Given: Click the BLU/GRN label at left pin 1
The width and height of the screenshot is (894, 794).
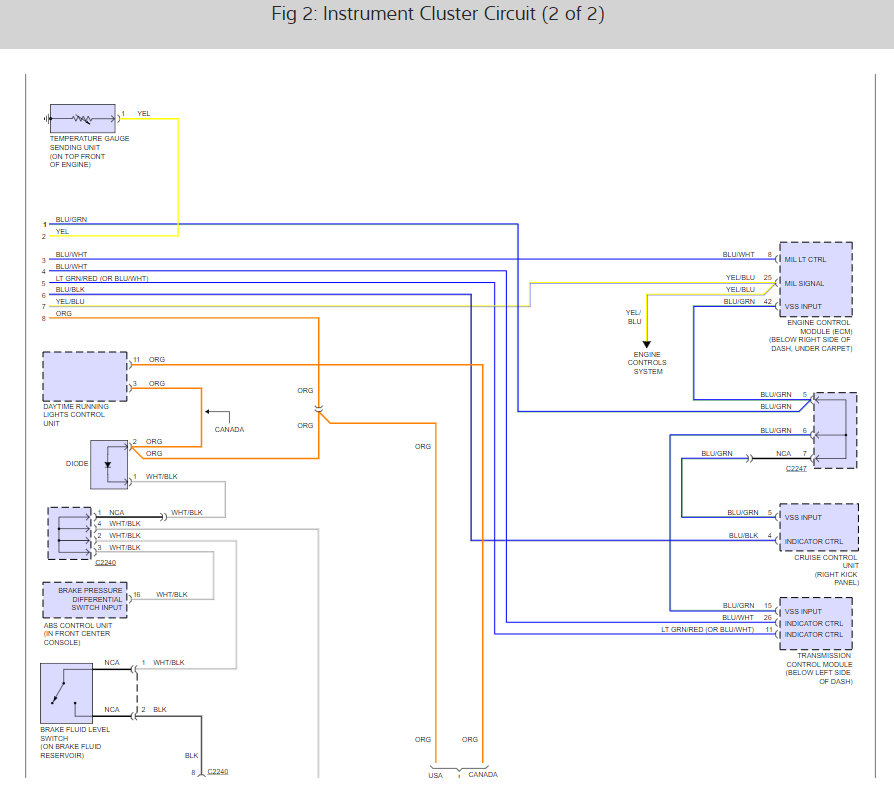Looking at the screenshot, I should pyautogui.click(x=71, y=219).
